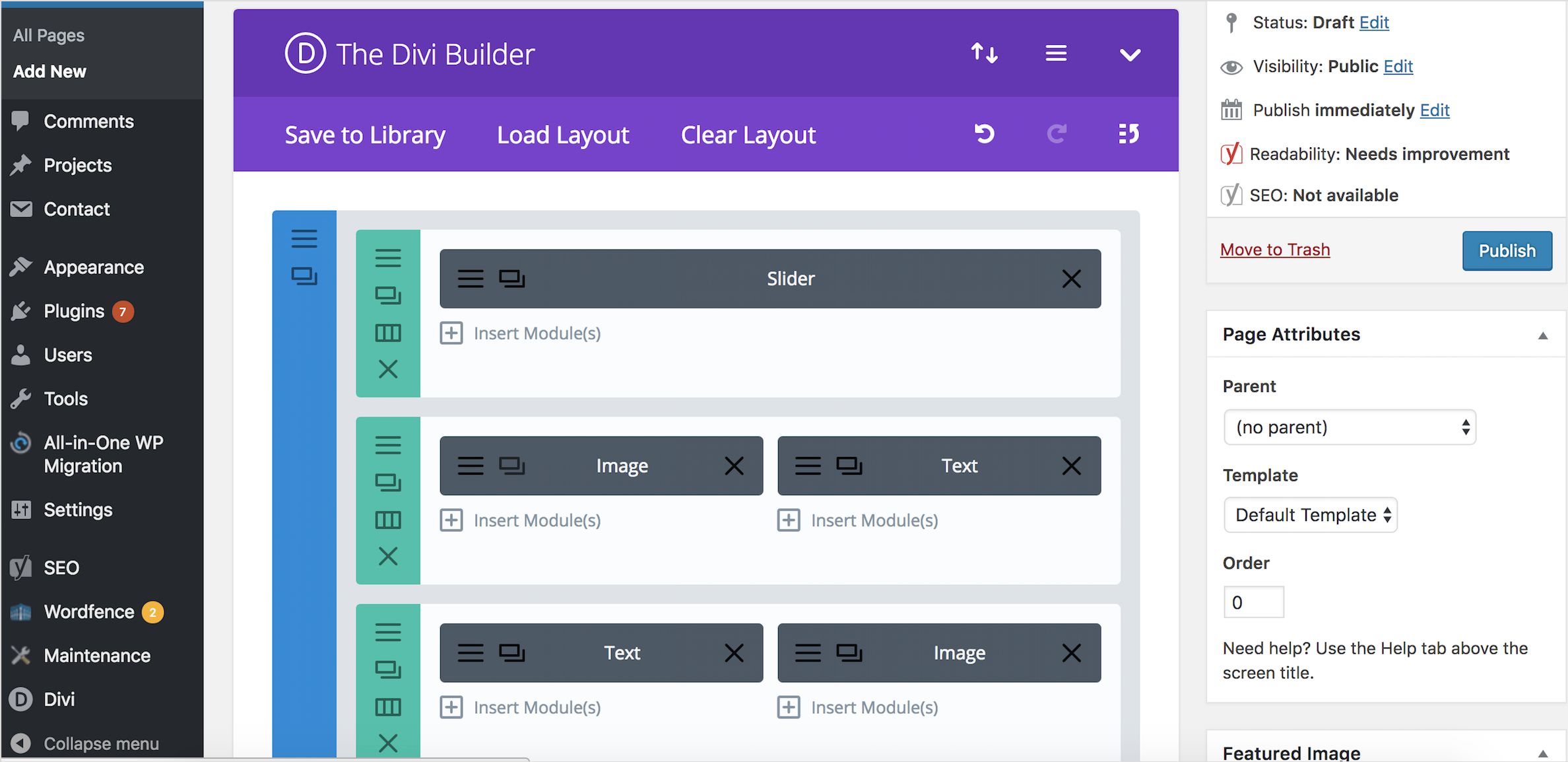The height and width of the screenshot is (762, 1568).
Task: Open Slider module settings icon
Action: pyautogui.click(x=471, y=279)
